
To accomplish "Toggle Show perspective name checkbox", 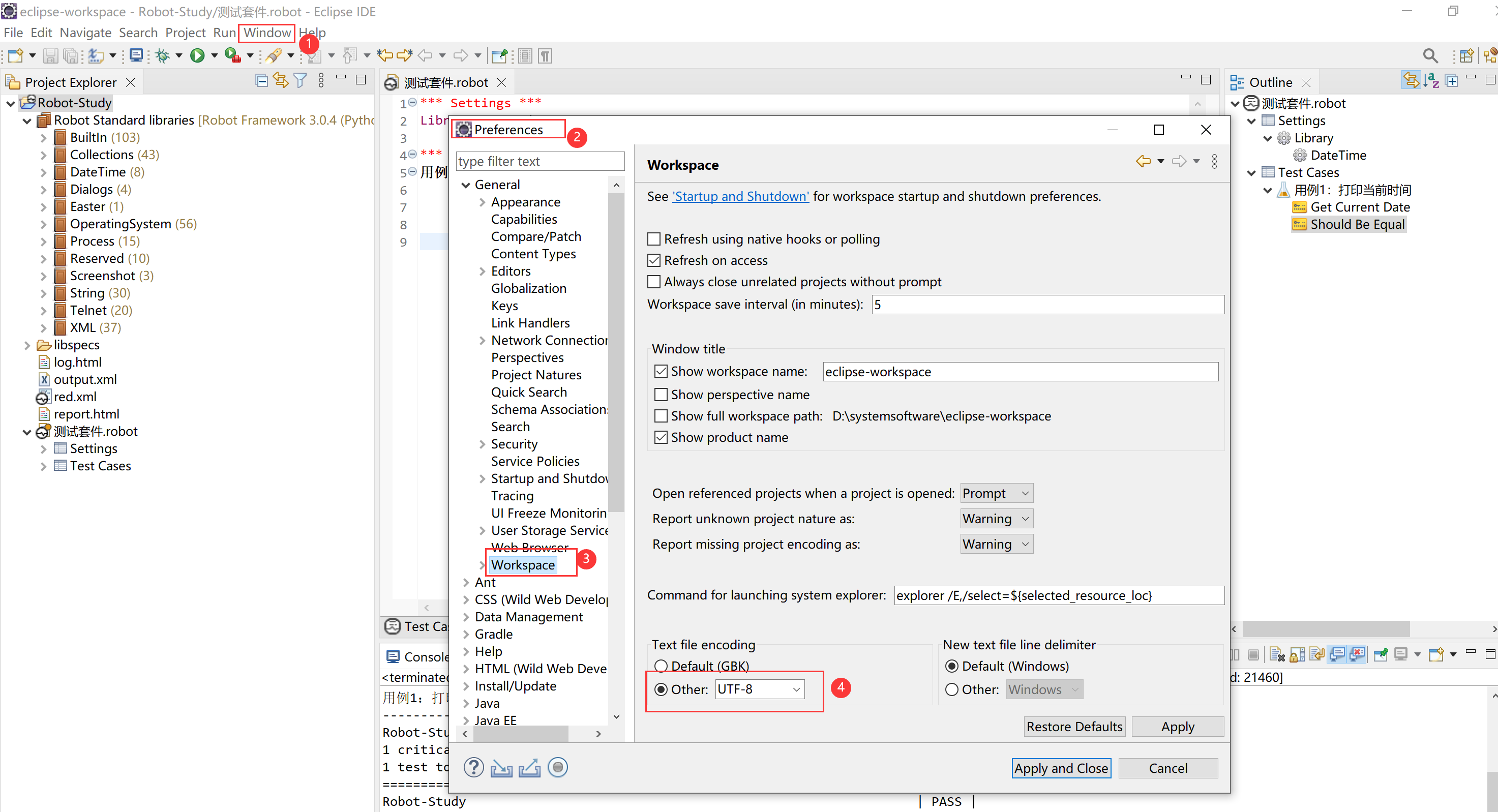I will click(661, 395).
